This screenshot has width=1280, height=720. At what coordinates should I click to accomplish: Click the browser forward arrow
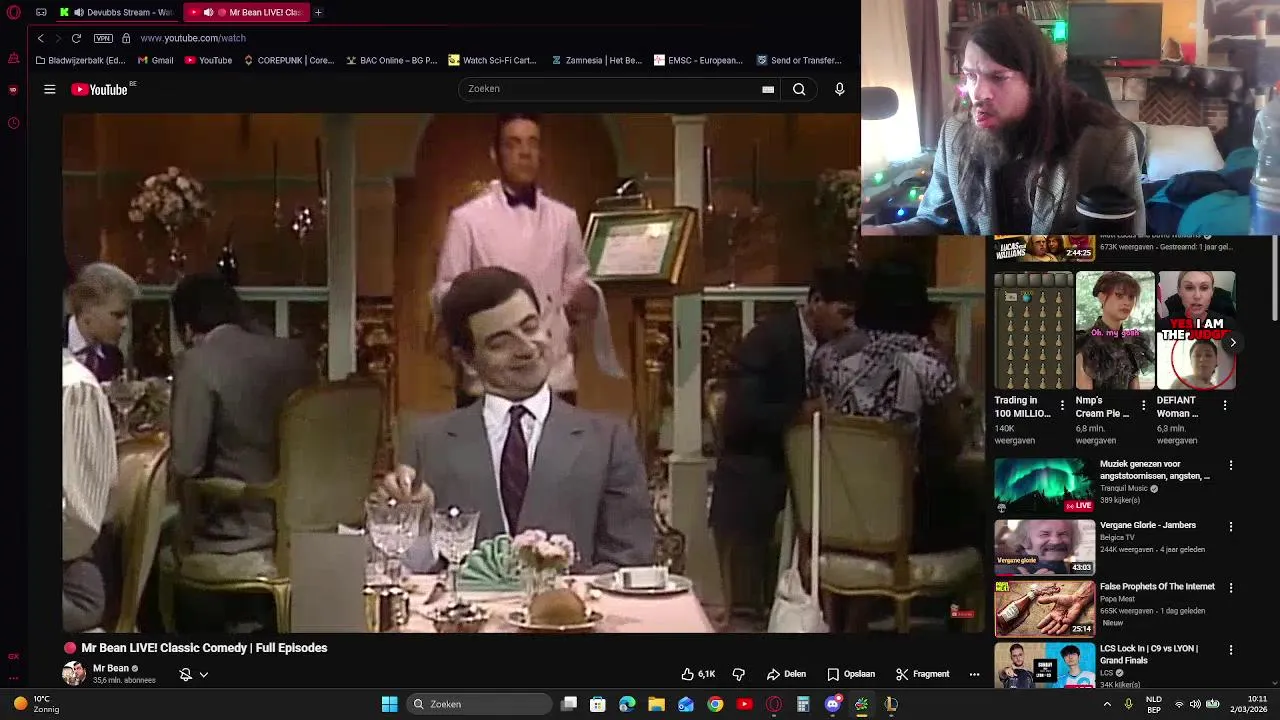pyautogui.click(x=58, y=38)
